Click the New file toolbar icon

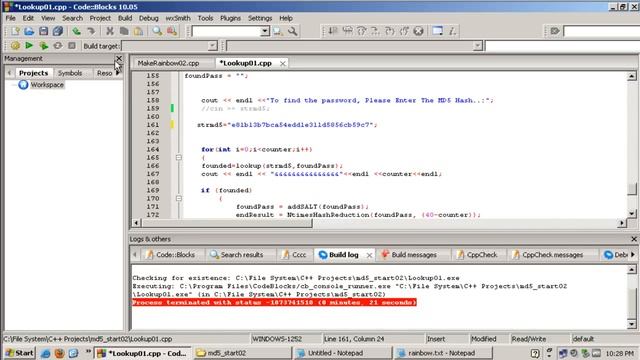(15, 31)
